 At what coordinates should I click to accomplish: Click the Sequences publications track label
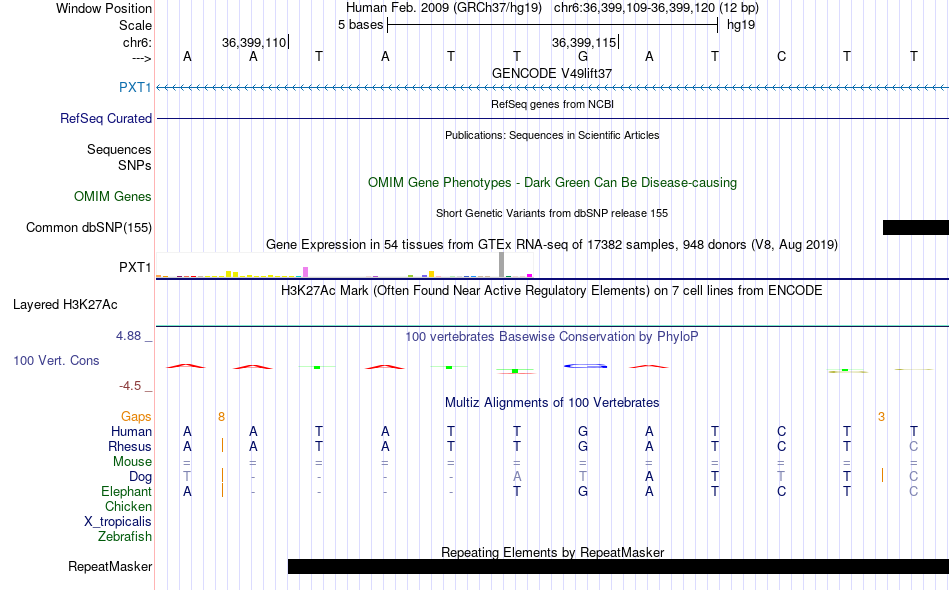coord(119,149)
